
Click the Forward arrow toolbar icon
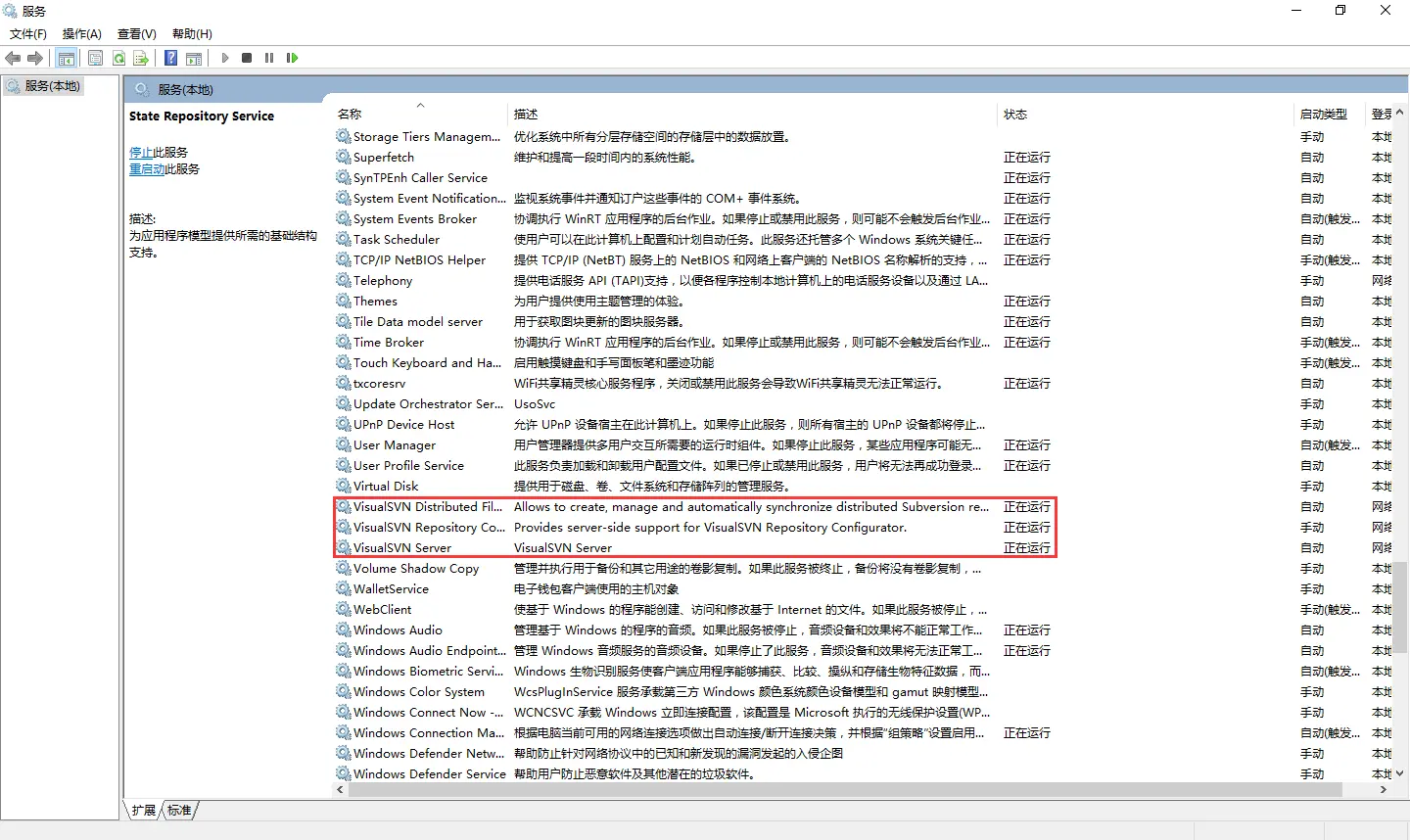tap(35, 58)
